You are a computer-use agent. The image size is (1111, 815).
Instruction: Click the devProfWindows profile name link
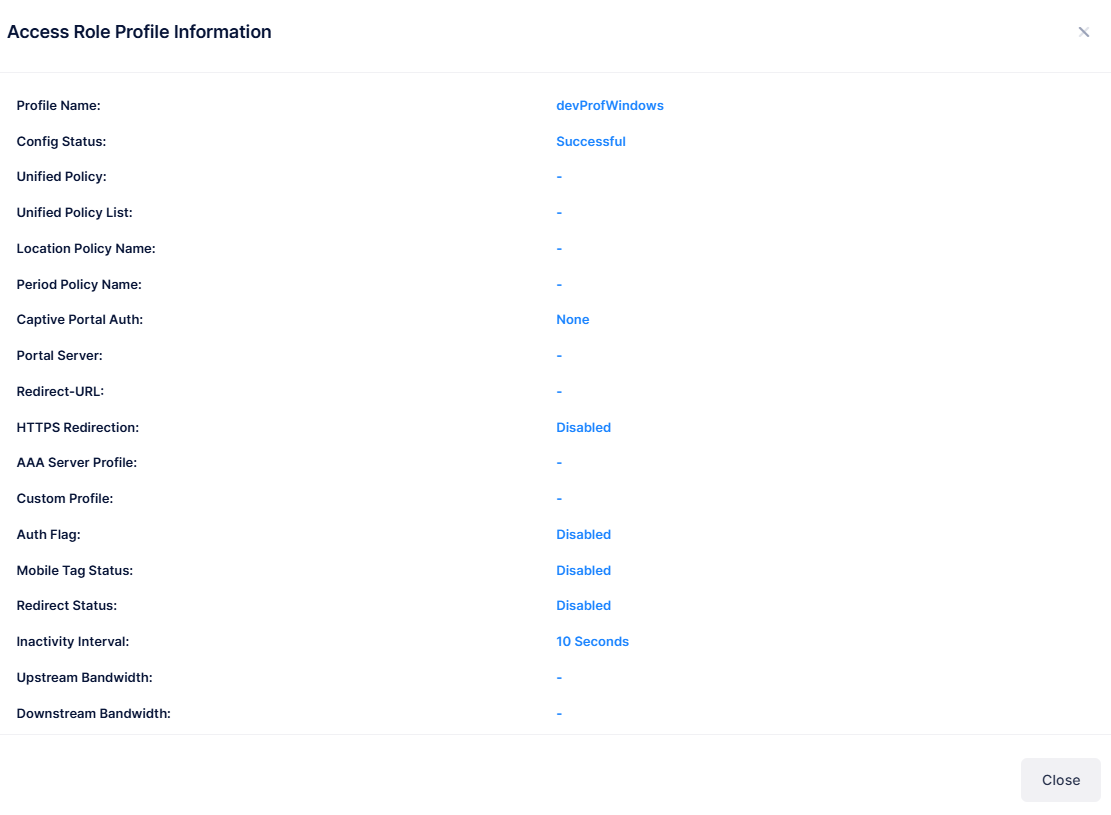point(610,105)
